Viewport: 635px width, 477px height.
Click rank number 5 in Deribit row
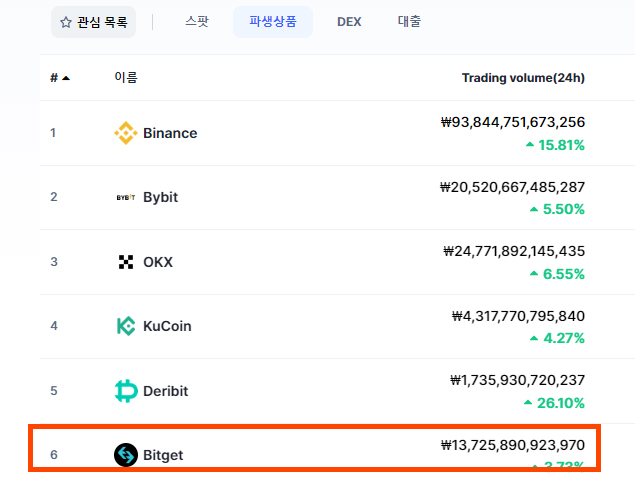click(x=54, y=391)
